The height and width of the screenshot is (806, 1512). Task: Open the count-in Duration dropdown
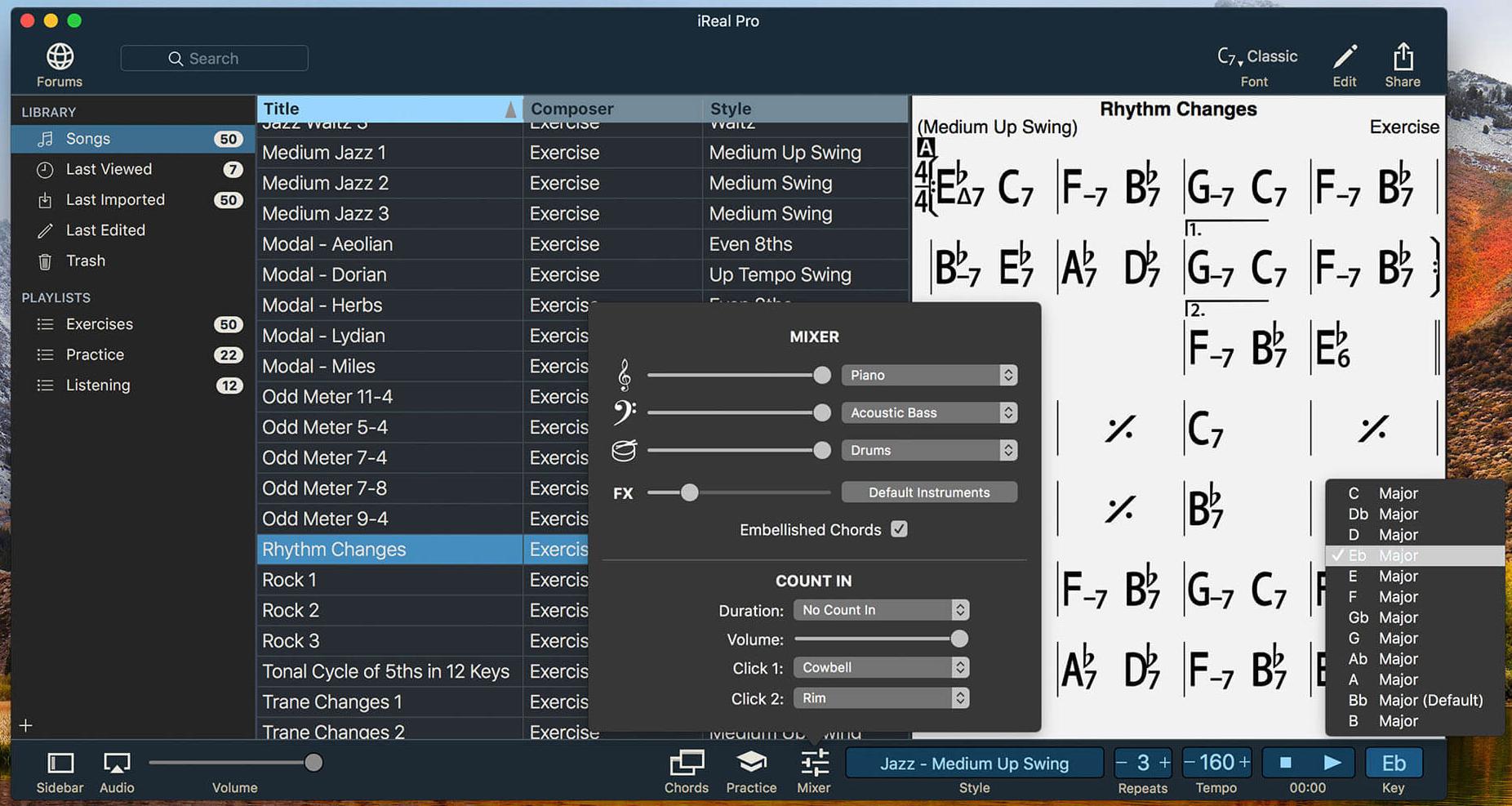pyautogui.click(x=882, y=610)
